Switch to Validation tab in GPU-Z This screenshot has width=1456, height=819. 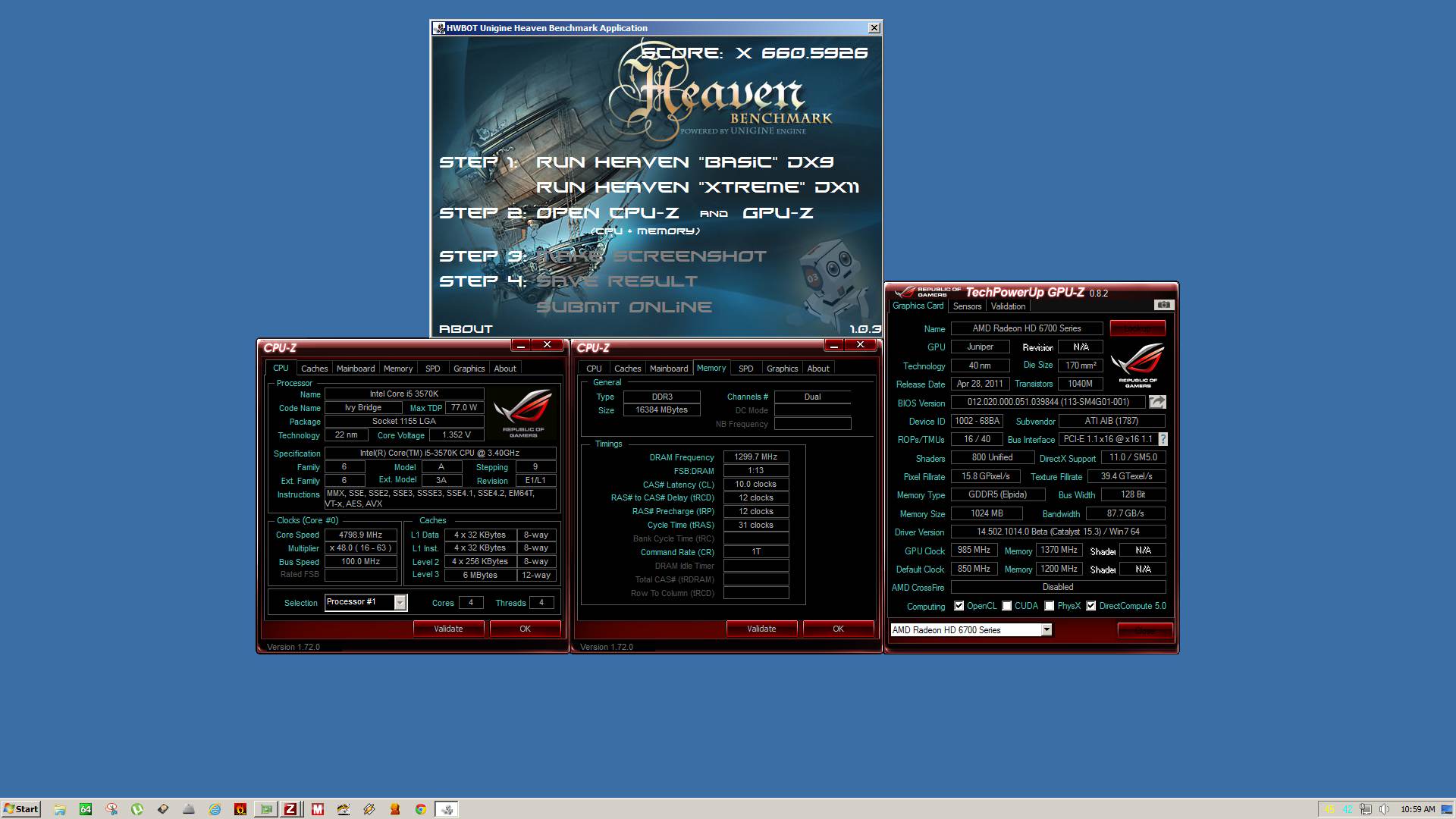(1008, 306)
